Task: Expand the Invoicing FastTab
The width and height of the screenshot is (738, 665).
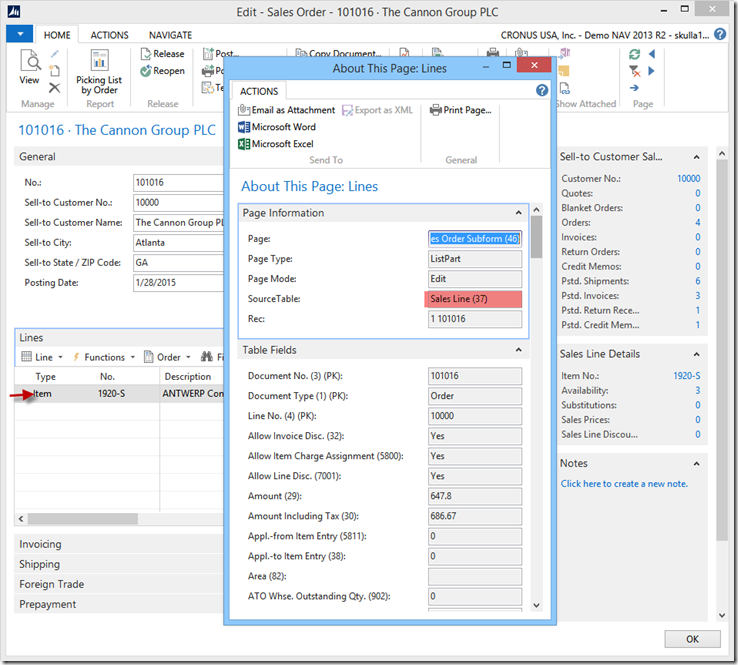Action: click(119, 544)
